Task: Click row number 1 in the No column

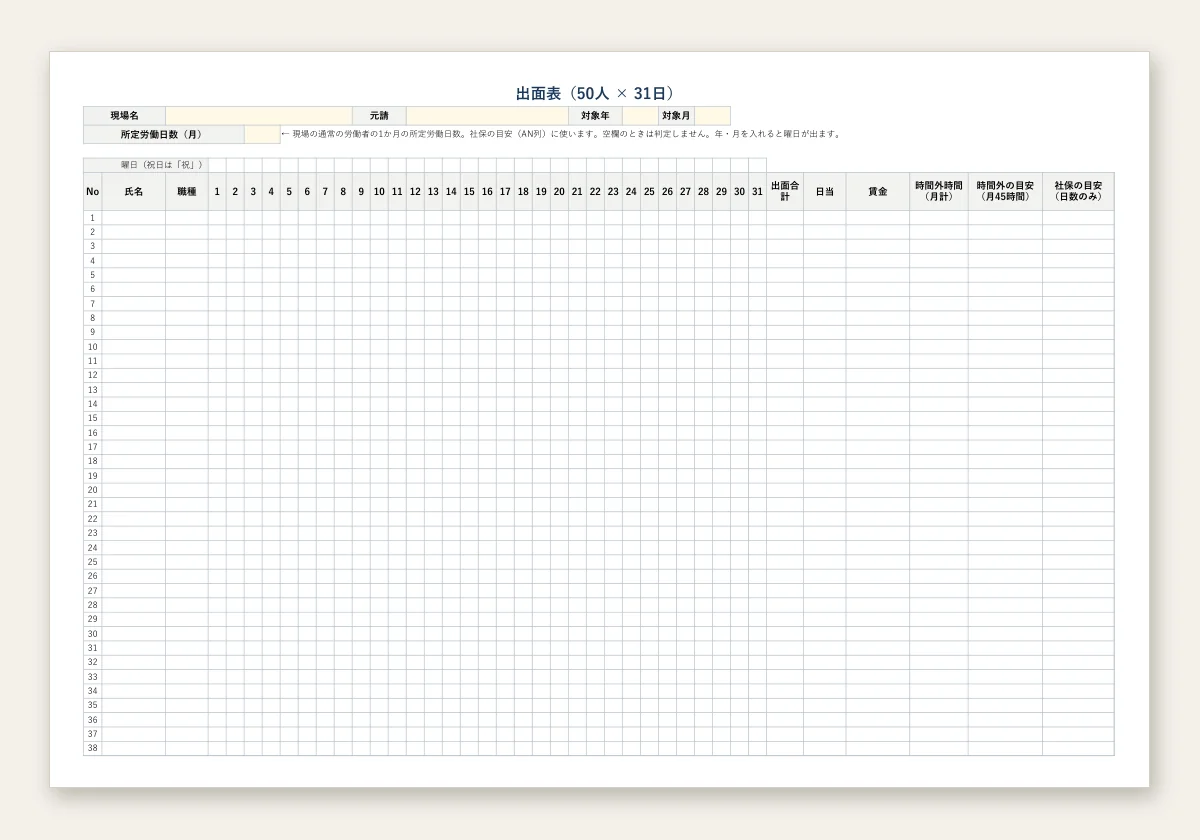Action: click(x=93, y=217)
